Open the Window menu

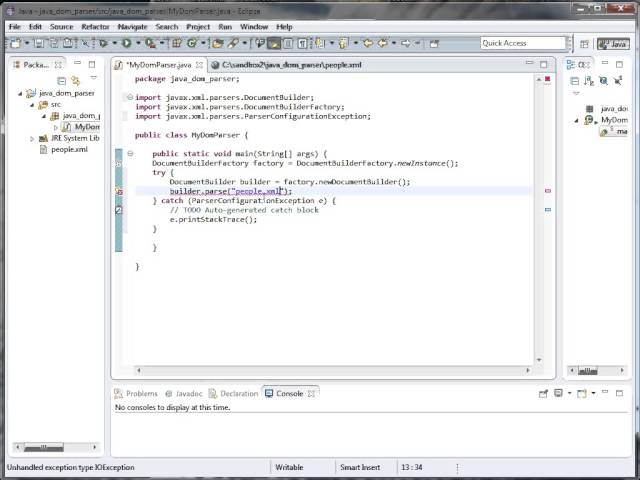[254, 27]
